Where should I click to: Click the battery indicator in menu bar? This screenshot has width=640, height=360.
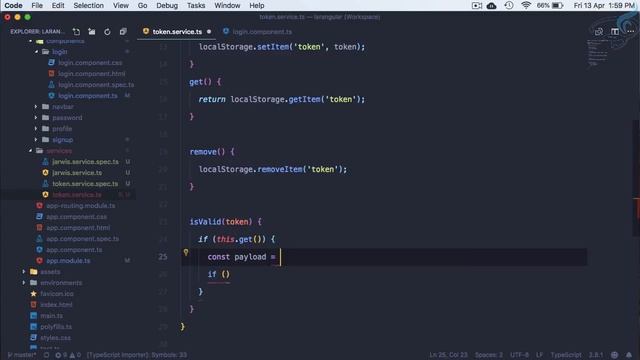point(558,5)
